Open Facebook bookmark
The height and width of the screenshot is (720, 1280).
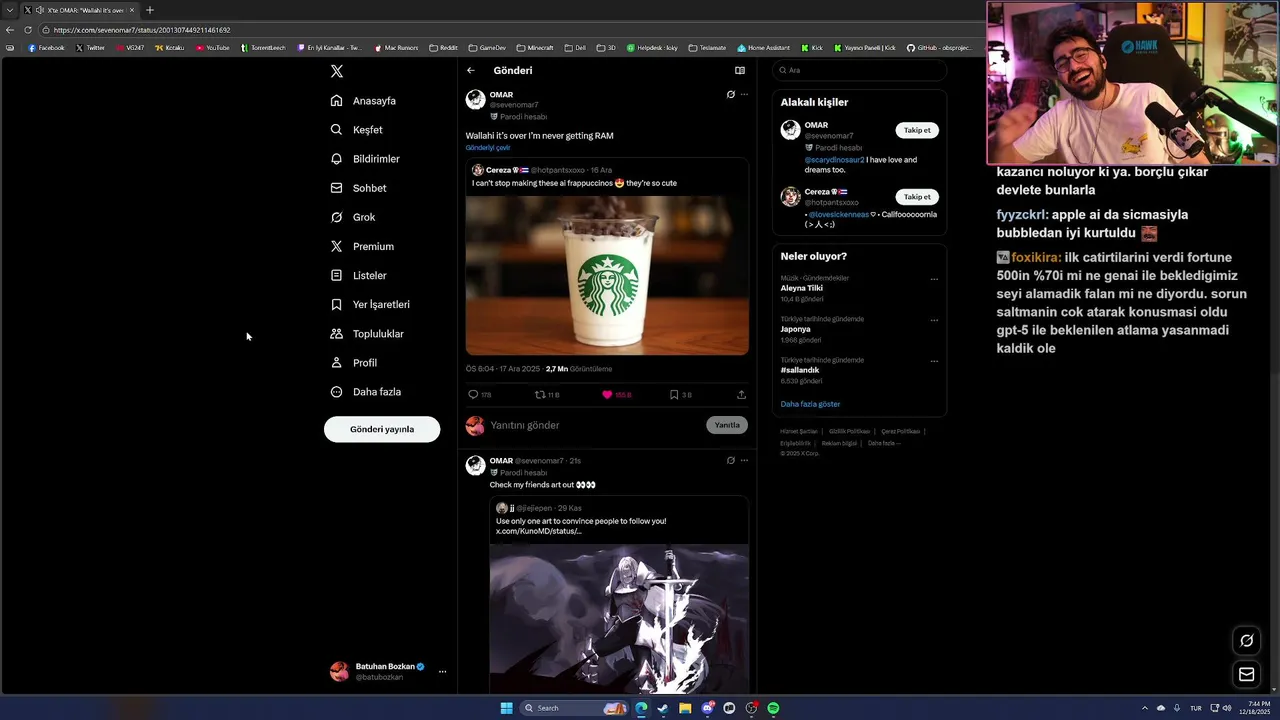(46, 48)
